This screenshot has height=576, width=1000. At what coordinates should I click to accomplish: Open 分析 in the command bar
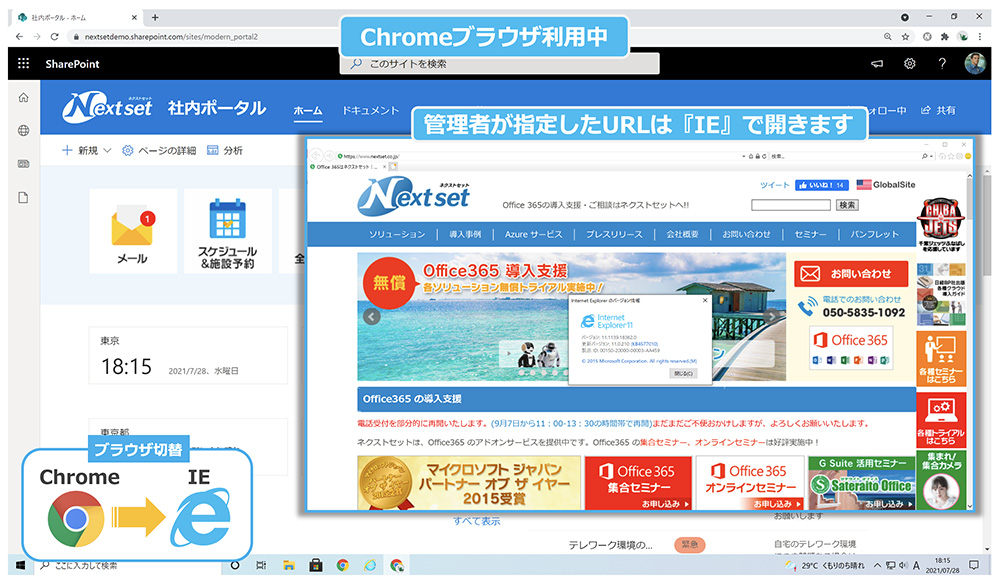pos(224,151)
